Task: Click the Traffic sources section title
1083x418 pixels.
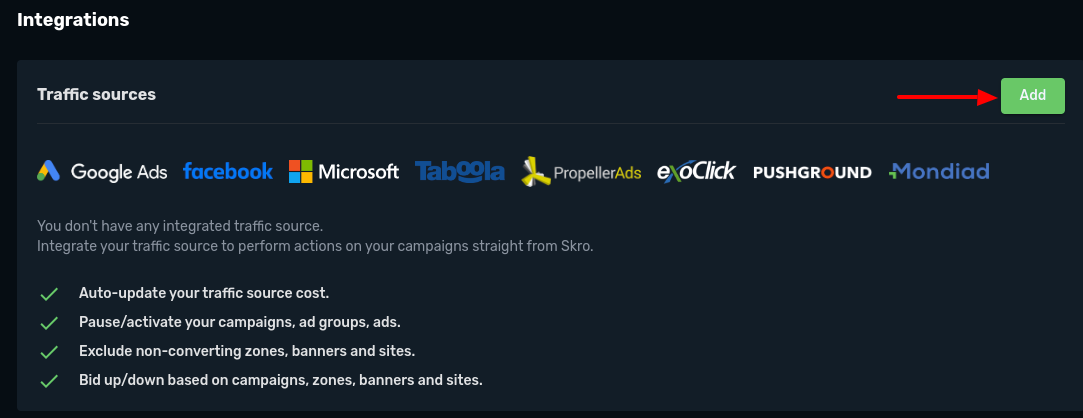Action: (96, 95)
